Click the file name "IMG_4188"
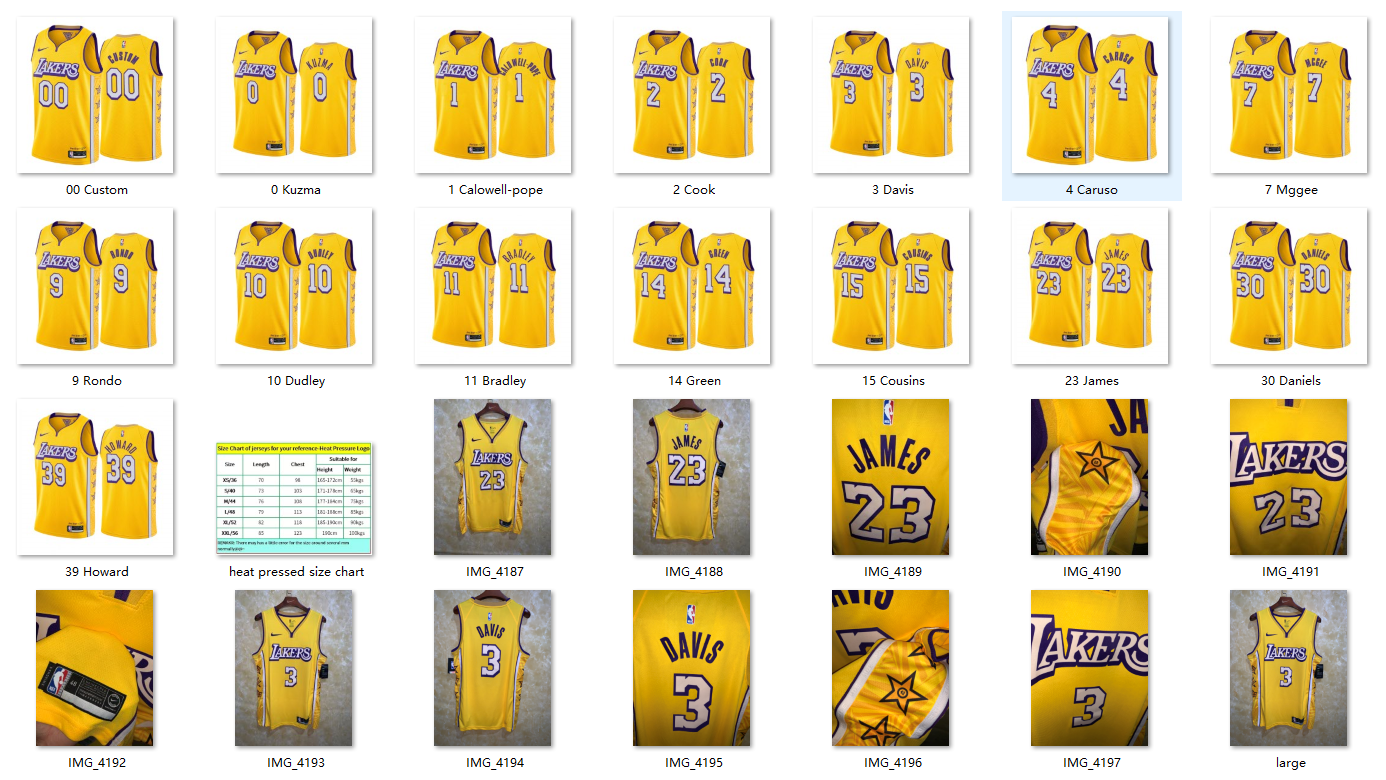The height and width of the screenshot is (780, 1386). pyautogui.click(x=693, y=572)
